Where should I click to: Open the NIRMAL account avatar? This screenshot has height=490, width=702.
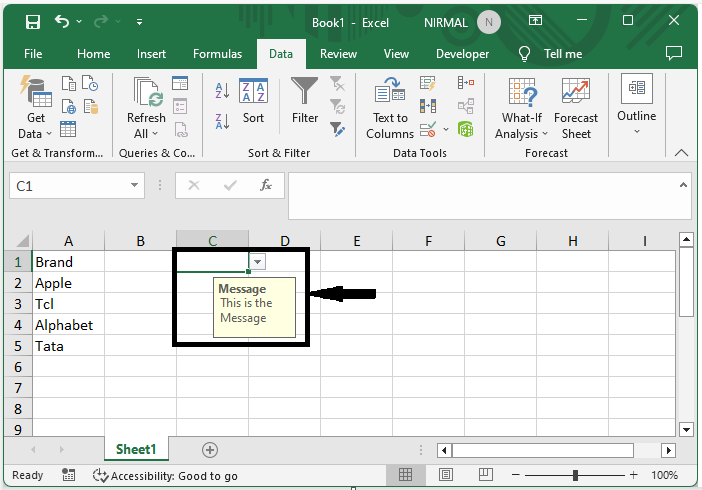point(488,22)
